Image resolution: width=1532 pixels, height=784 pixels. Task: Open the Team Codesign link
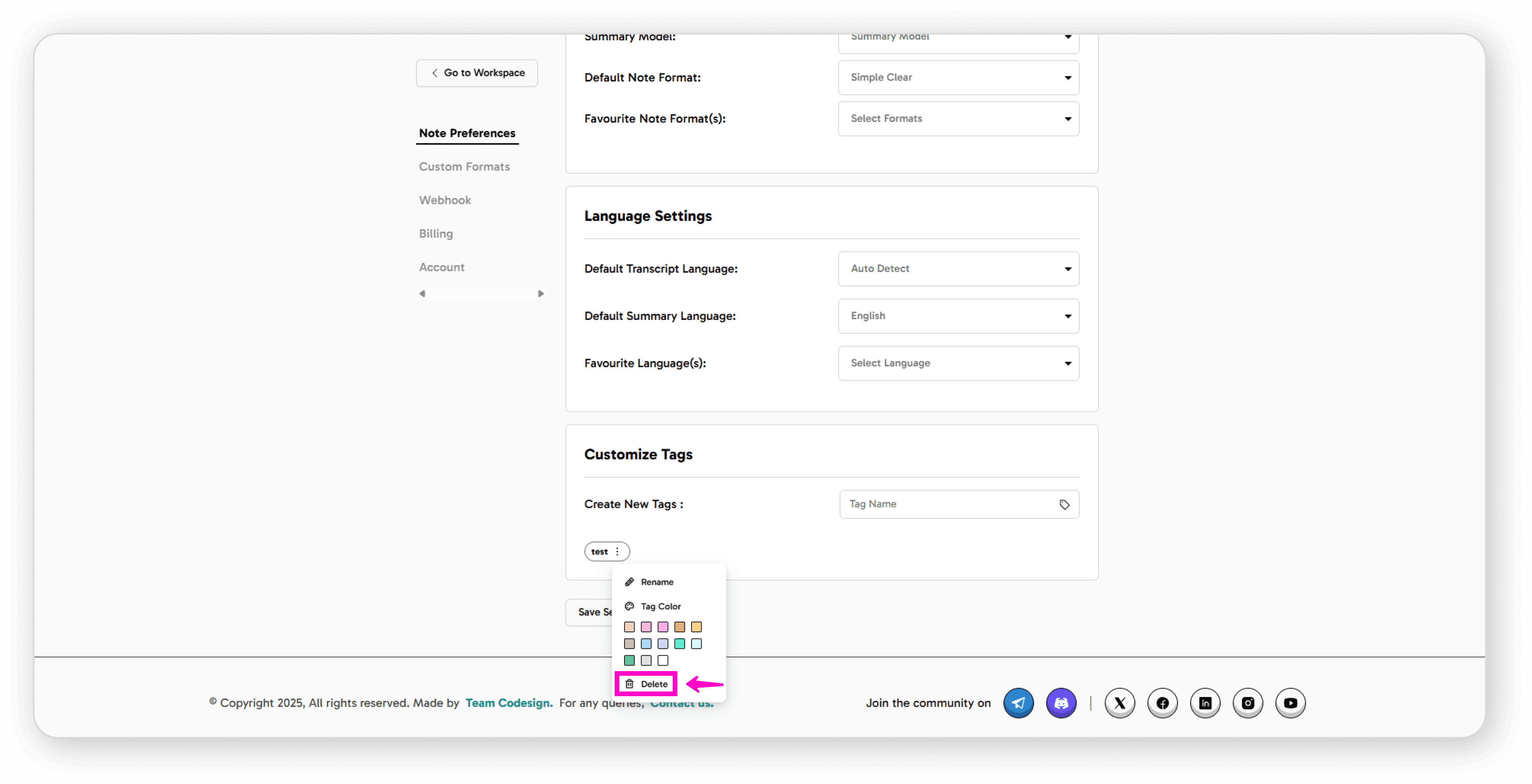tap(508, 703)
